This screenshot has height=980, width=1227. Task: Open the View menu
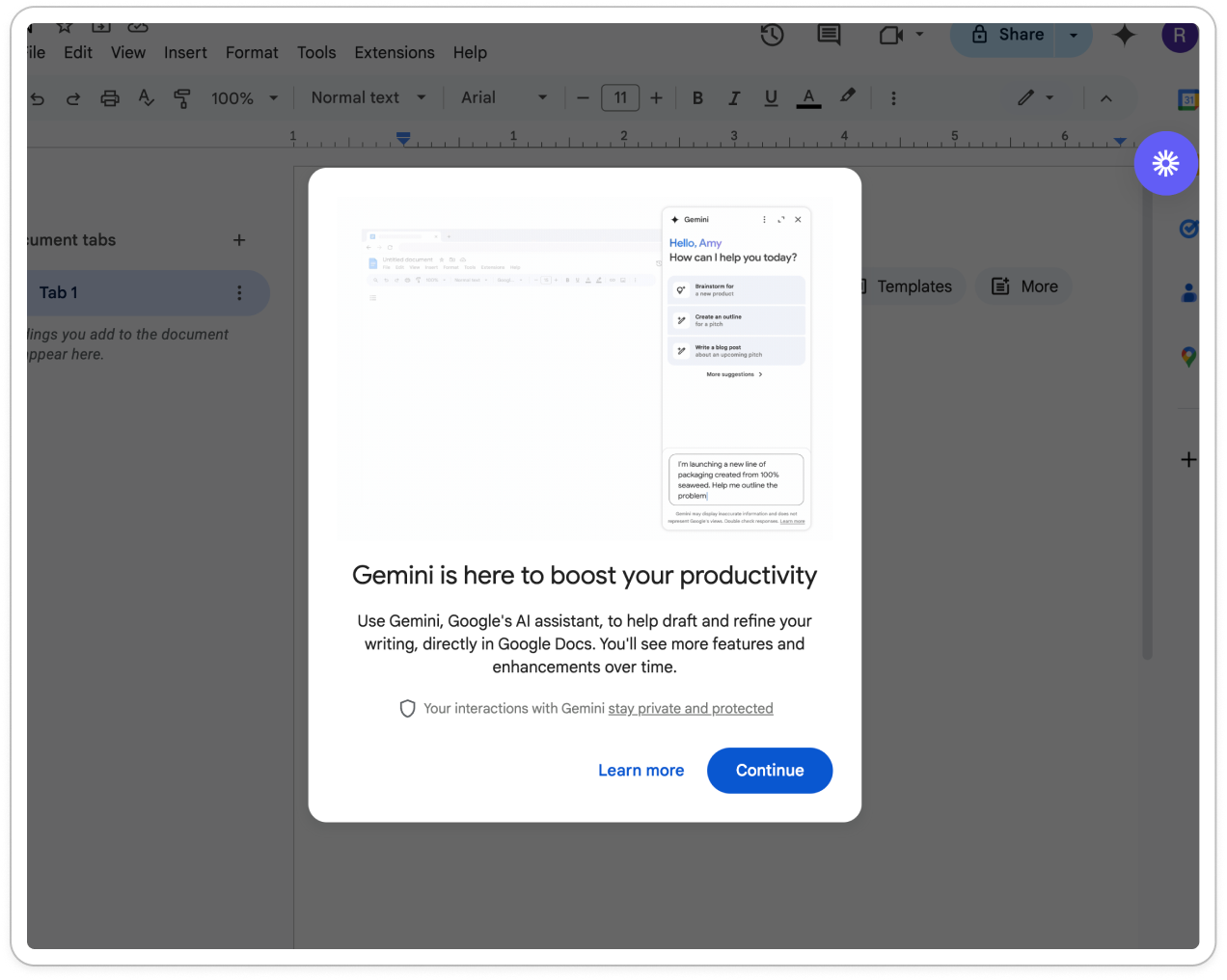coord(128,52)
